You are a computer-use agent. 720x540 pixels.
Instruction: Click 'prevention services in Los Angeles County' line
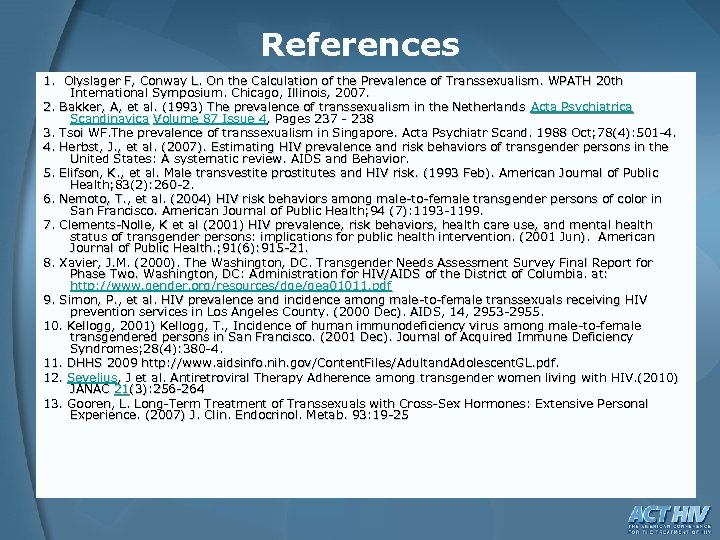coord(307,312)
